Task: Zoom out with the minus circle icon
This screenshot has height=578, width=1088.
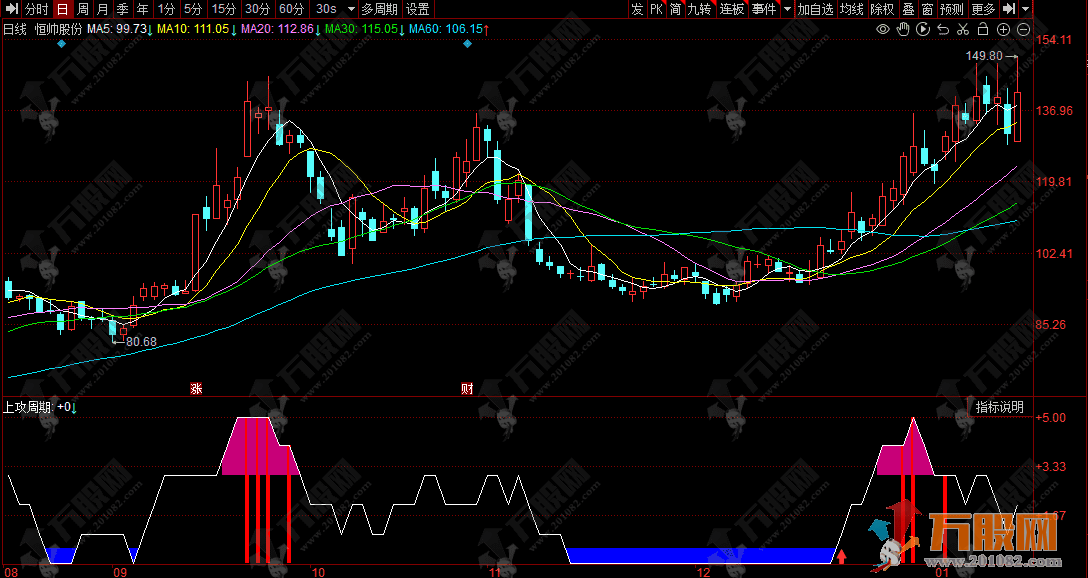Action: point(1023,30)
